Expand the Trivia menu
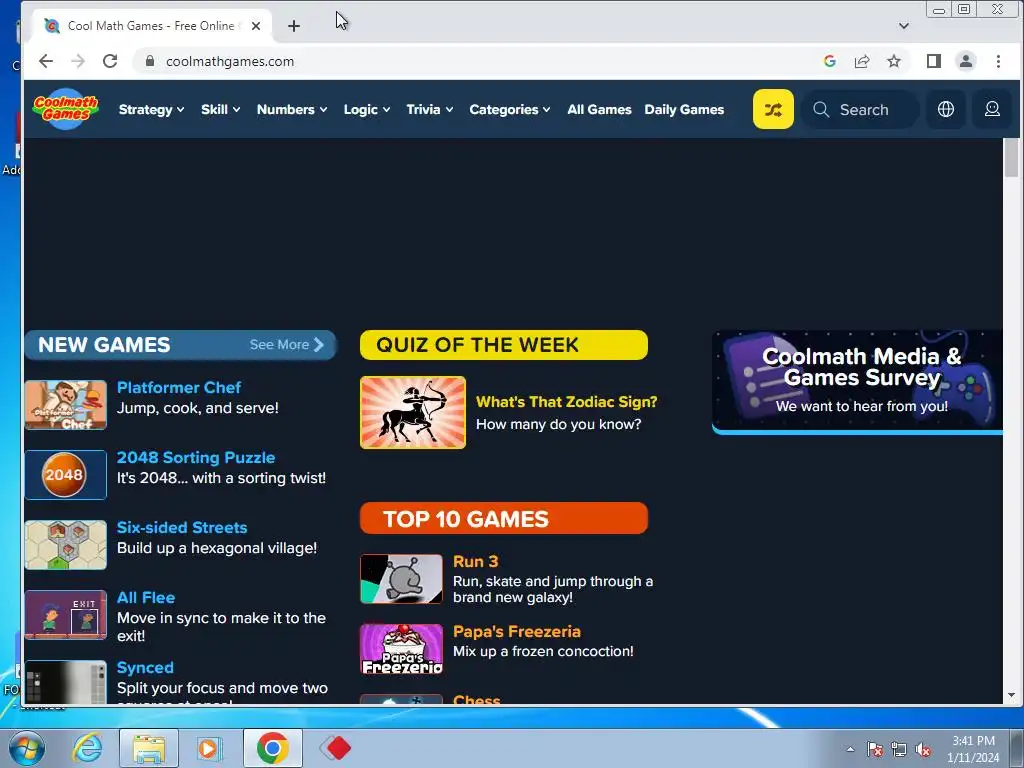The image size is (1024, 768). click(x=429, y=110)
